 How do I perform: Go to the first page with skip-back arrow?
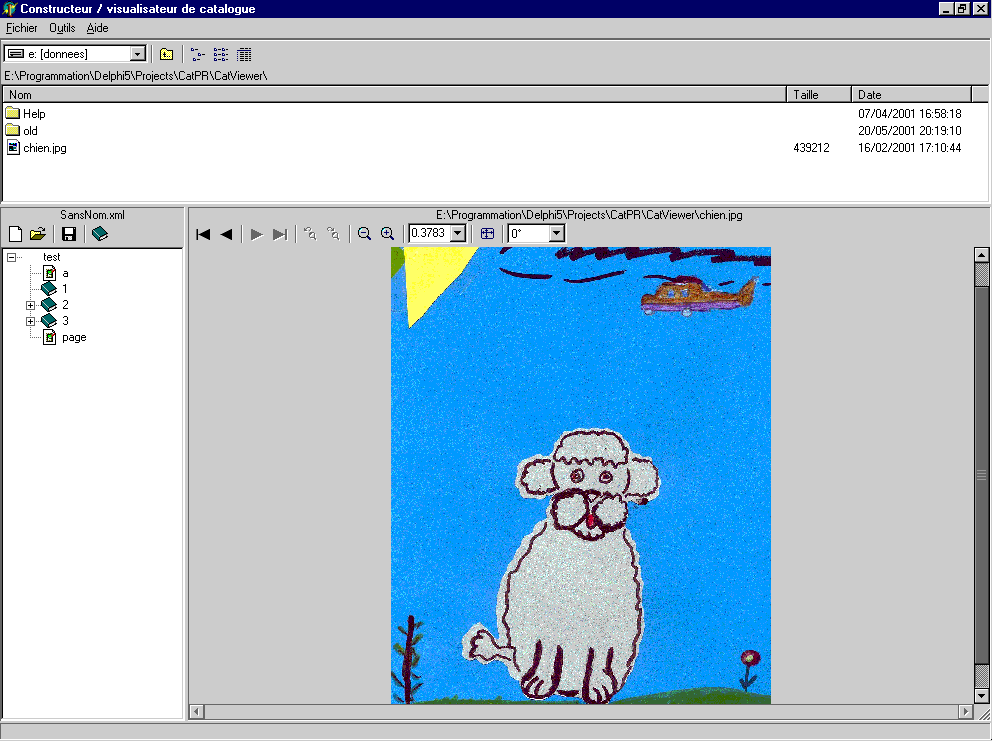point(203,234)
